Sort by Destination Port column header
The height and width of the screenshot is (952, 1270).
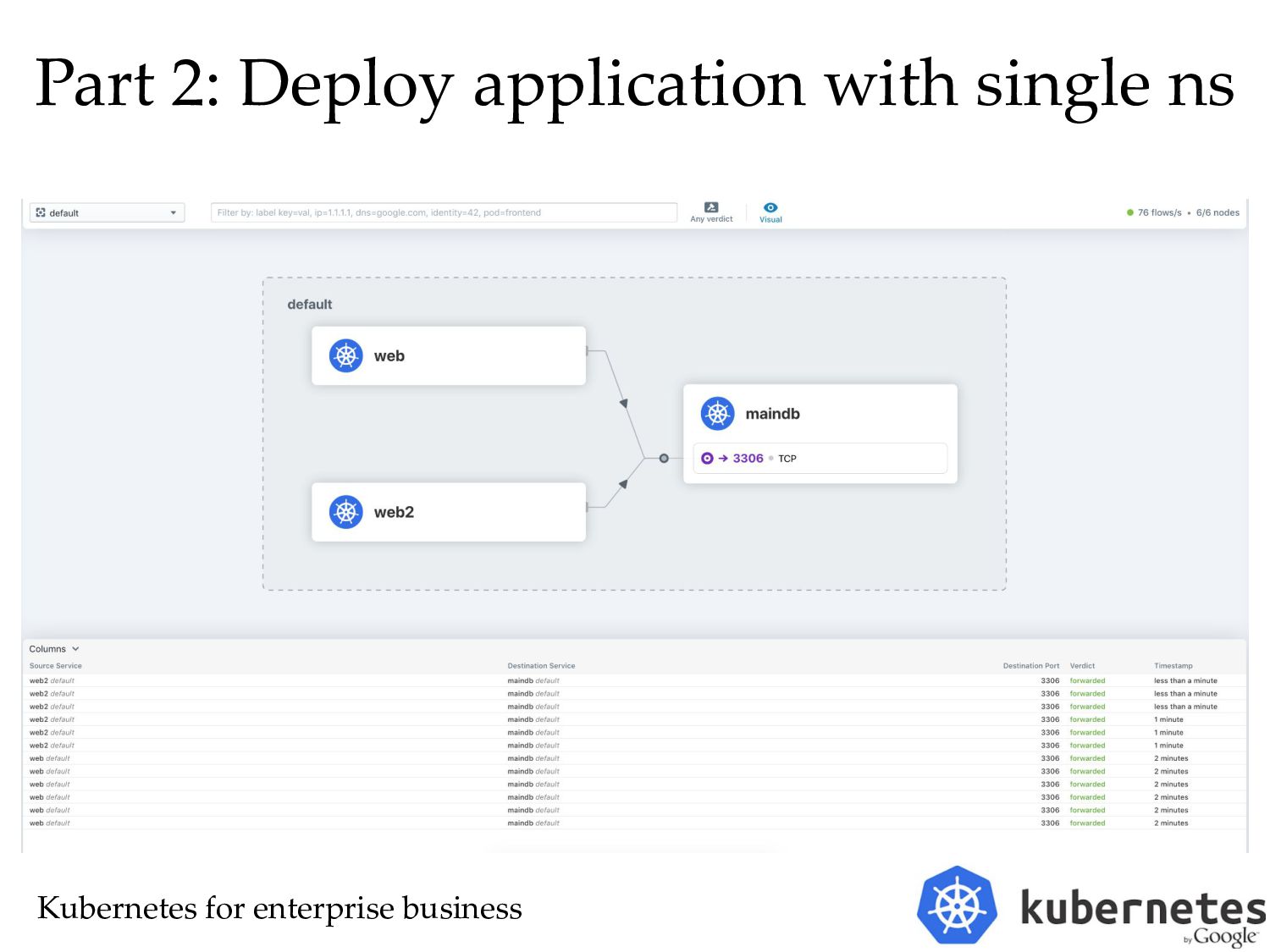(1031, 666)
